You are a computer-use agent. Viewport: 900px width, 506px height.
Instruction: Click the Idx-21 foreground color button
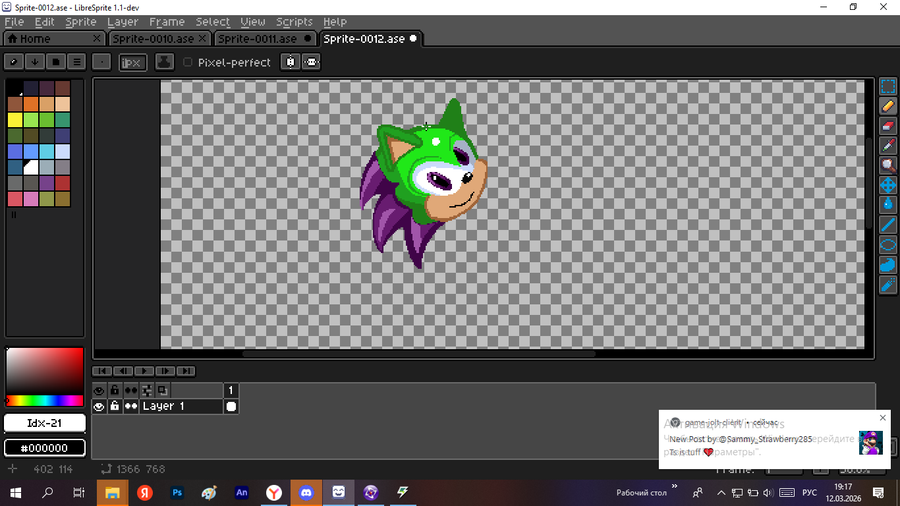pos(45,423)
